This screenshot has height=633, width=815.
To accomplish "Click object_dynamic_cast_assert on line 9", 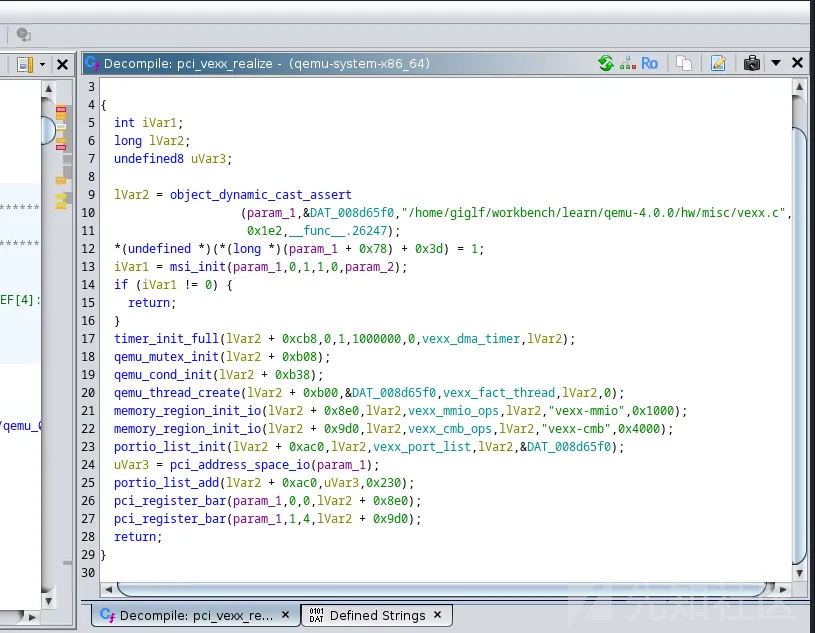I will pyautogui.click(x=260, y=195).
